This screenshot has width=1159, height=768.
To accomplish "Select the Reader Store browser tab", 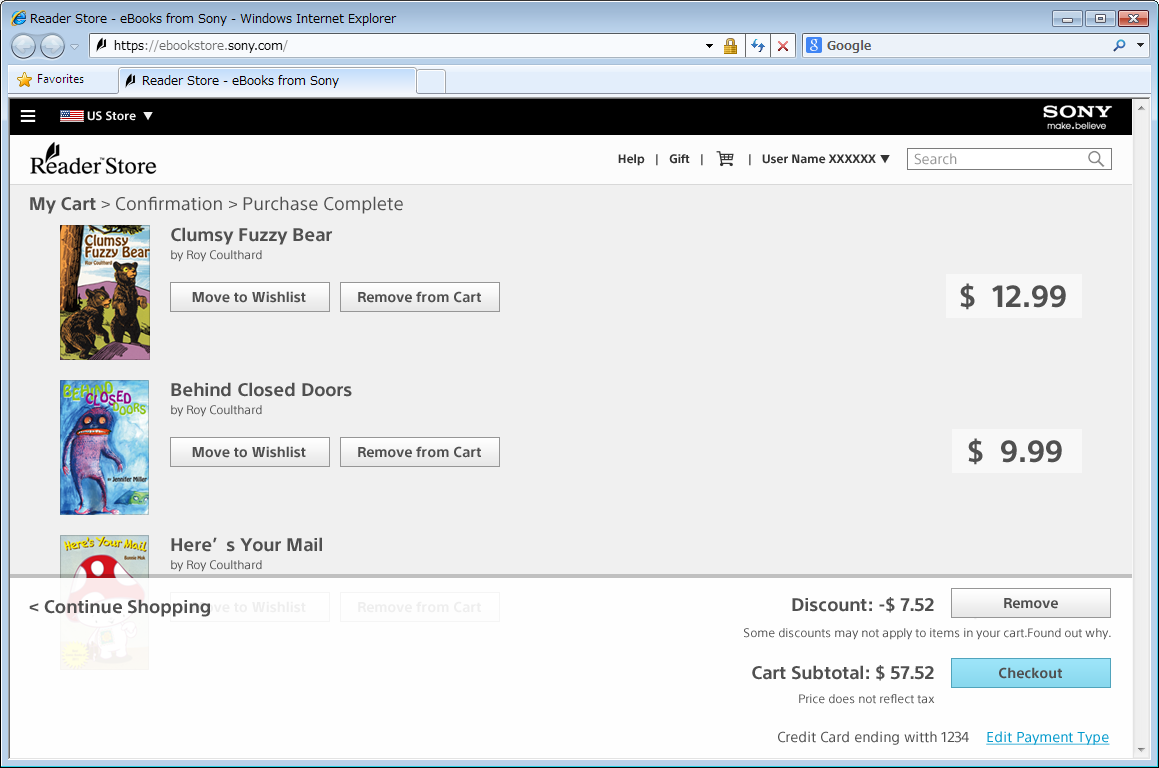I will (x=268, y=81).
